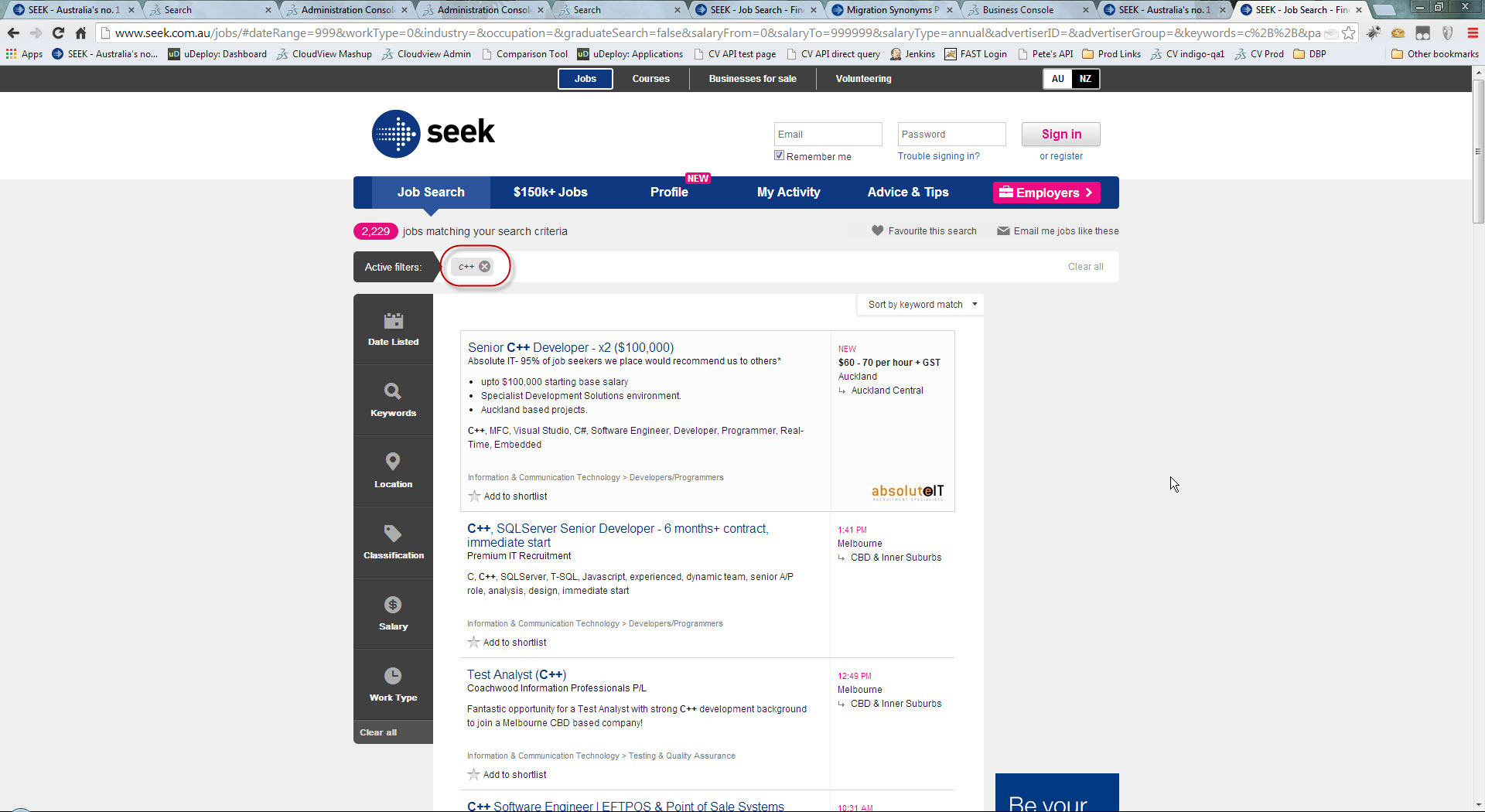Click the envelope icon for Email me jobs
Screen dimensions: 1485x812
(1003, 230)
